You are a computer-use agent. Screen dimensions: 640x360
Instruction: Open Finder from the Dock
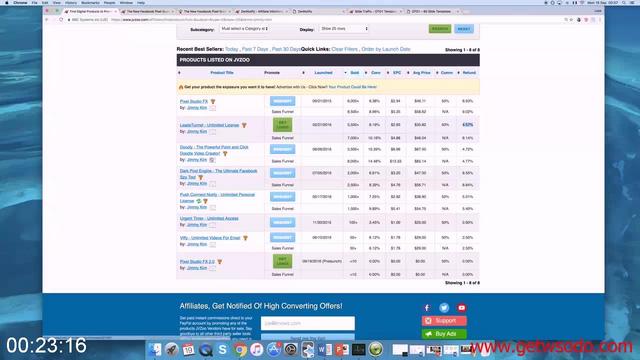tap(155, 349)
